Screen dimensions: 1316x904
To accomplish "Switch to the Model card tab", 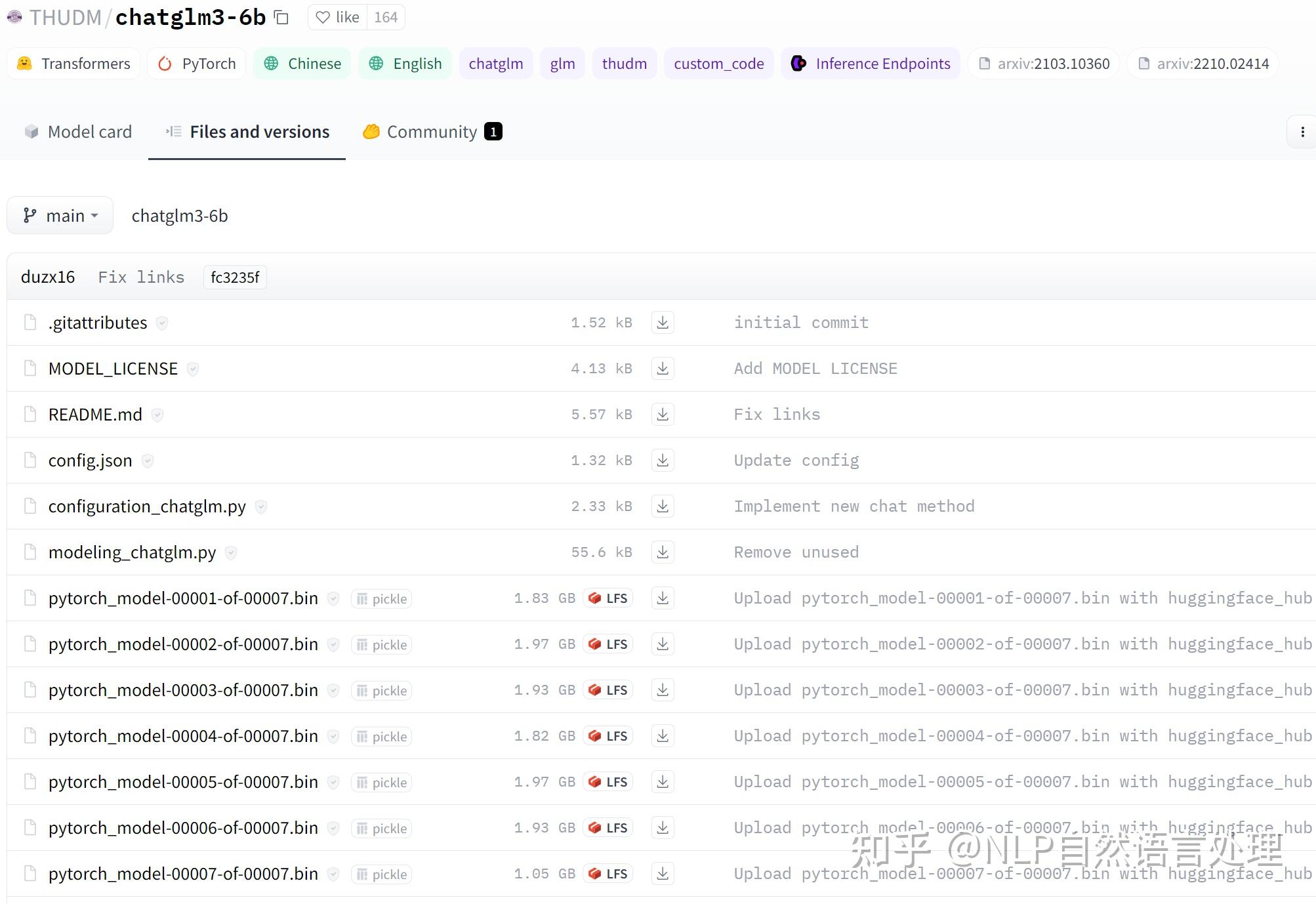I will 77,131.
